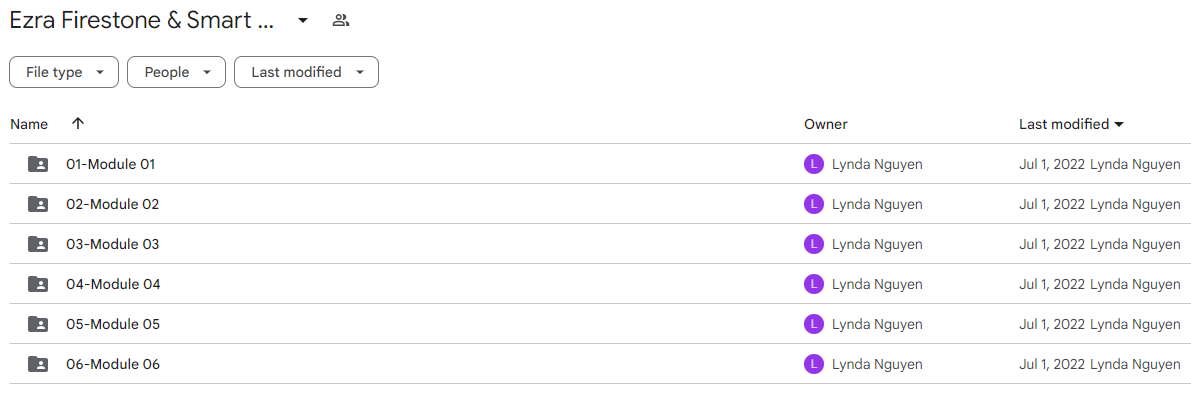Open the File type filter dropdown

pos(64,72)
